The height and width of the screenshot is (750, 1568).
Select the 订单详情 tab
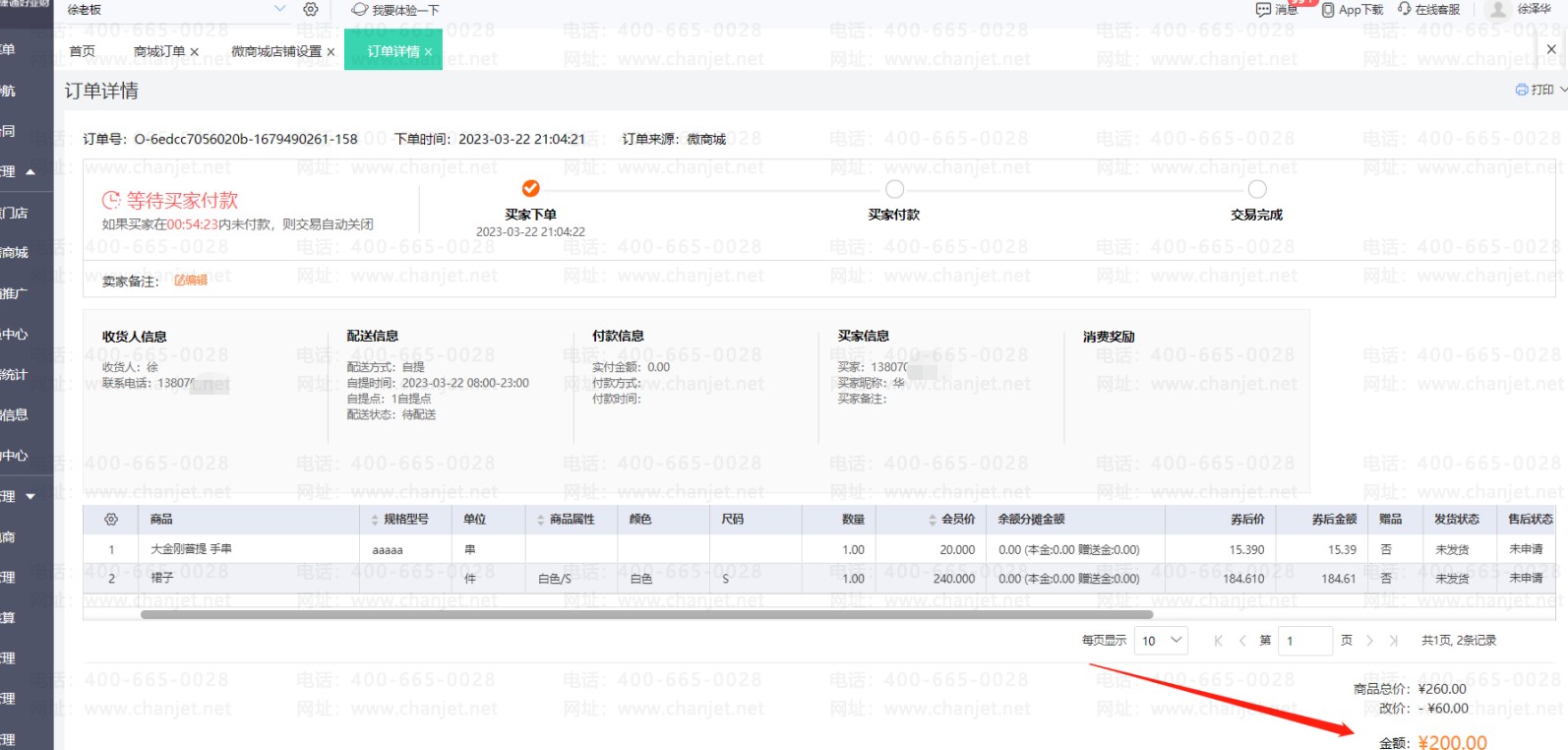393,51
